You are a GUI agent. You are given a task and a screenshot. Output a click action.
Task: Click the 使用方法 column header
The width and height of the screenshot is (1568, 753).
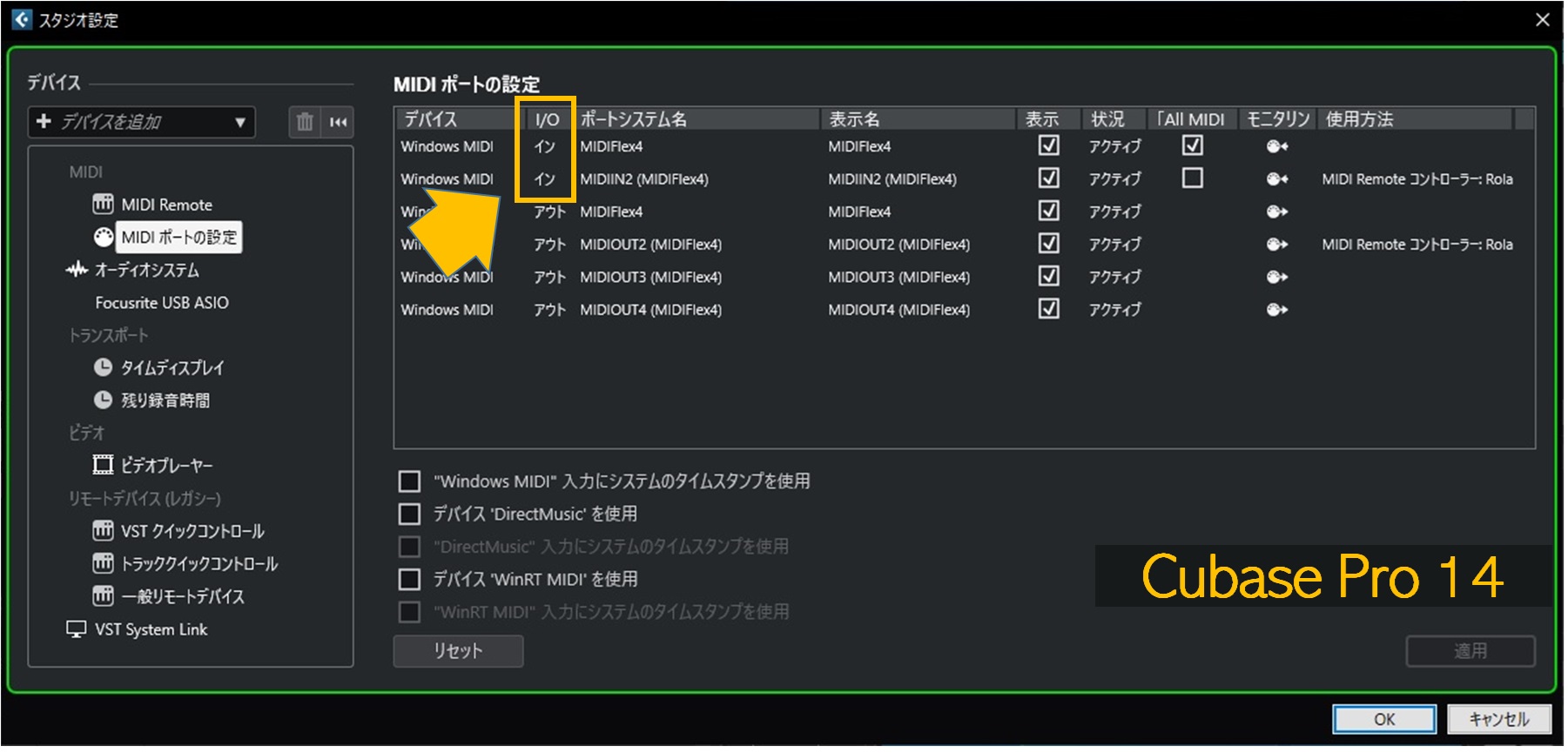click(x=1416, y=119)
